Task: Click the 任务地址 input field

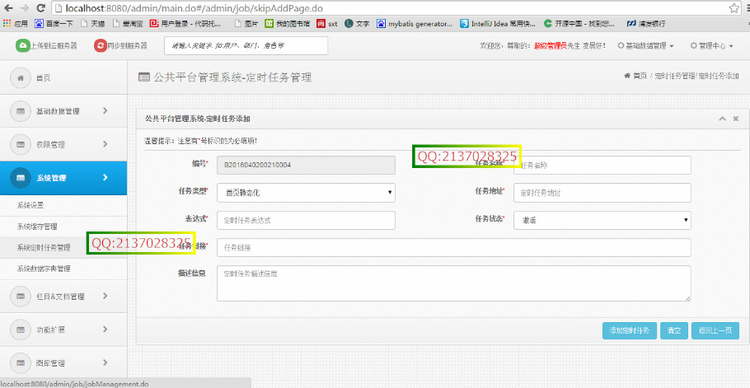Action: click(x=602, y=193)
